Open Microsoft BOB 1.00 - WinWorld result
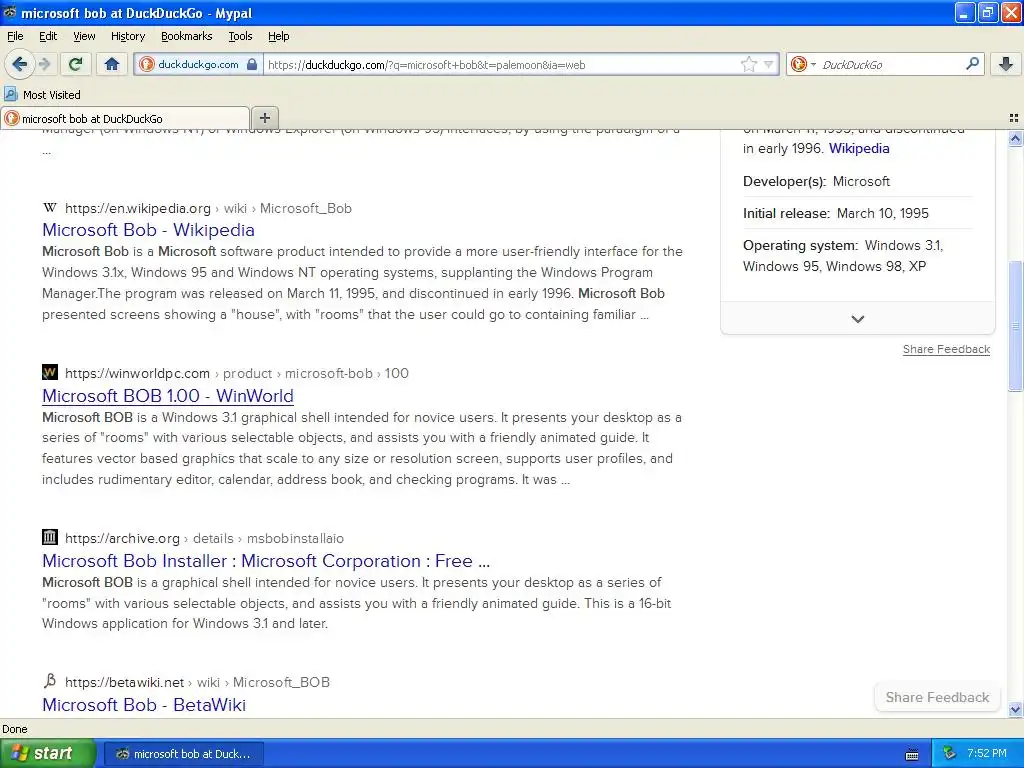1024x768 pixels. pyautogui.click(x=168, y=396)
